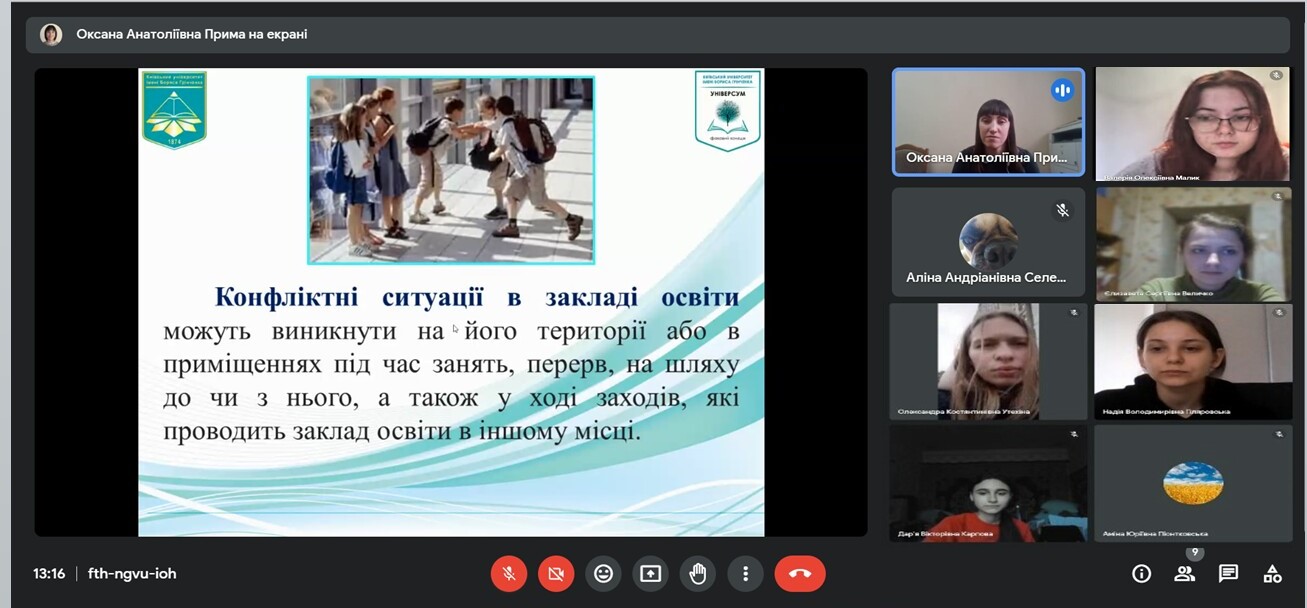This screenshot has width=1307, height=608.
Task: Open the chat with everyone panel
Action: 1228,574
